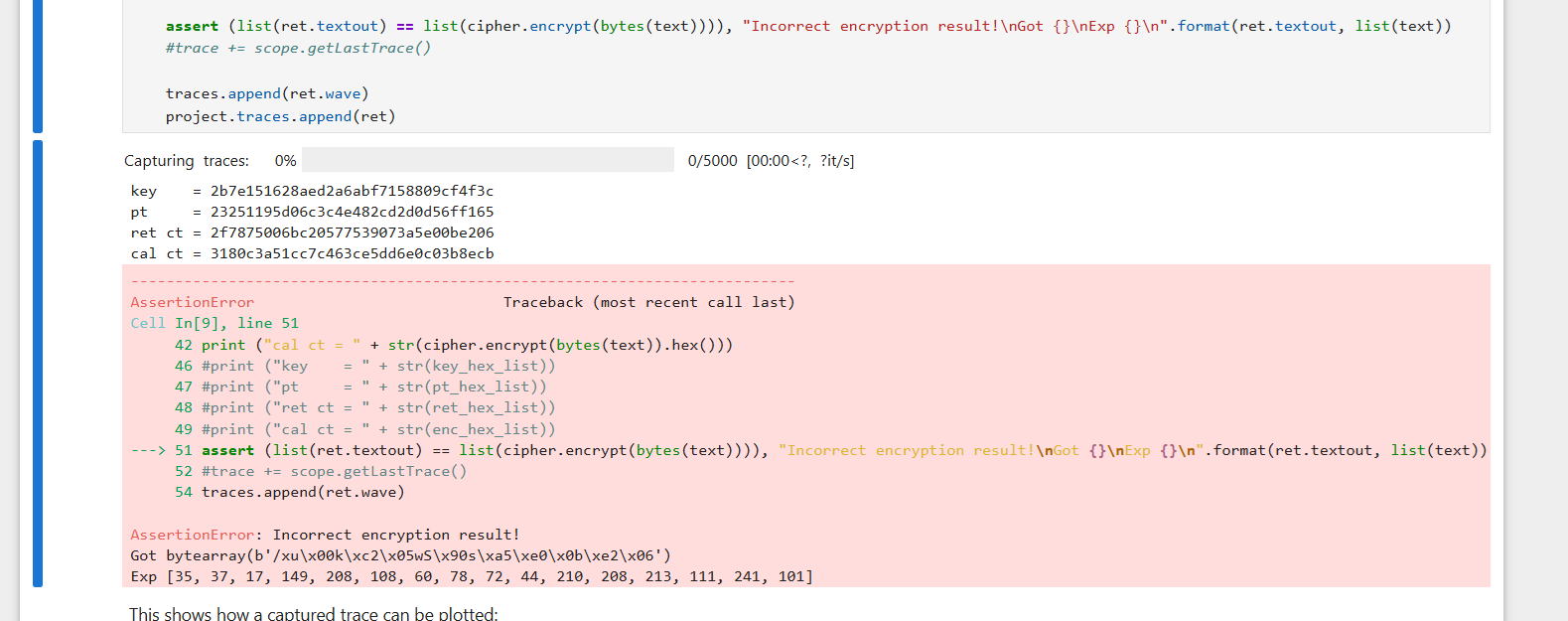
Task: Click the commented '#trace += scope.getLastTrace()' code line
Action: tap(298, 48)
